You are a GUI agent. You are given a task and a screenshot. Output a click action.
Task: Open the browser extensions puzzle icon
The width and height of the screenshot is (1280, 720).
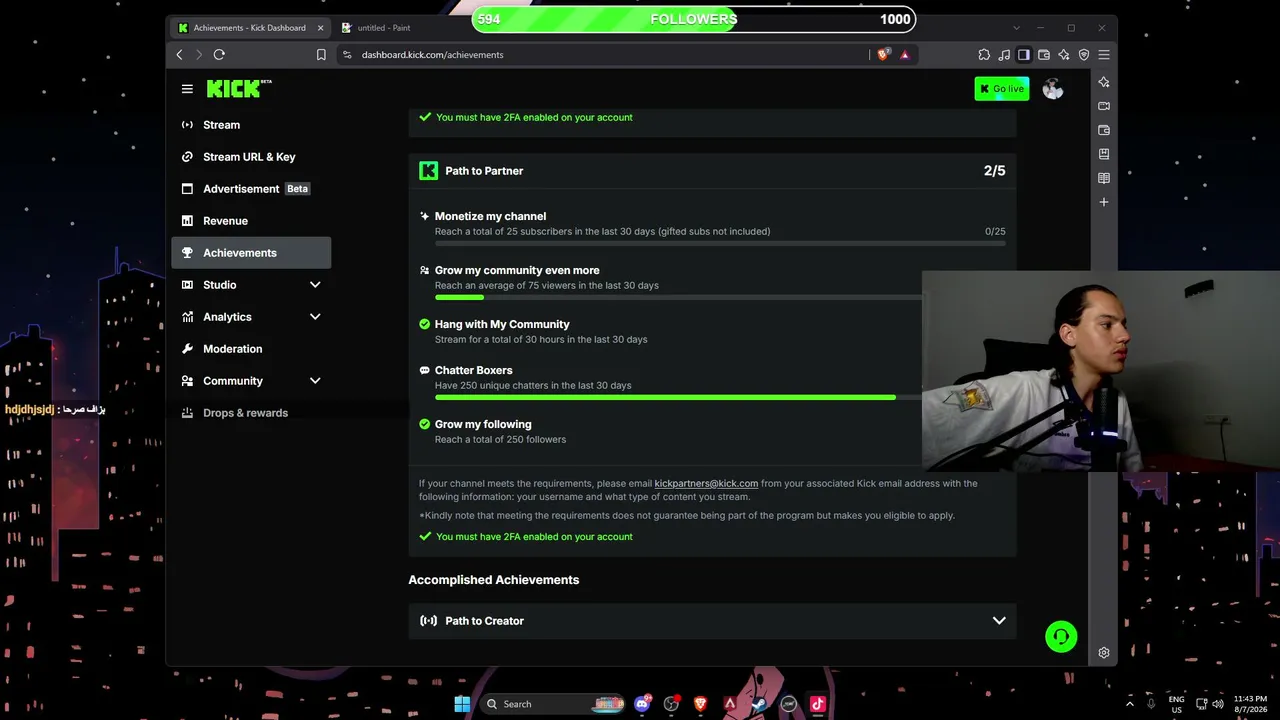click(x=984, y=55)
